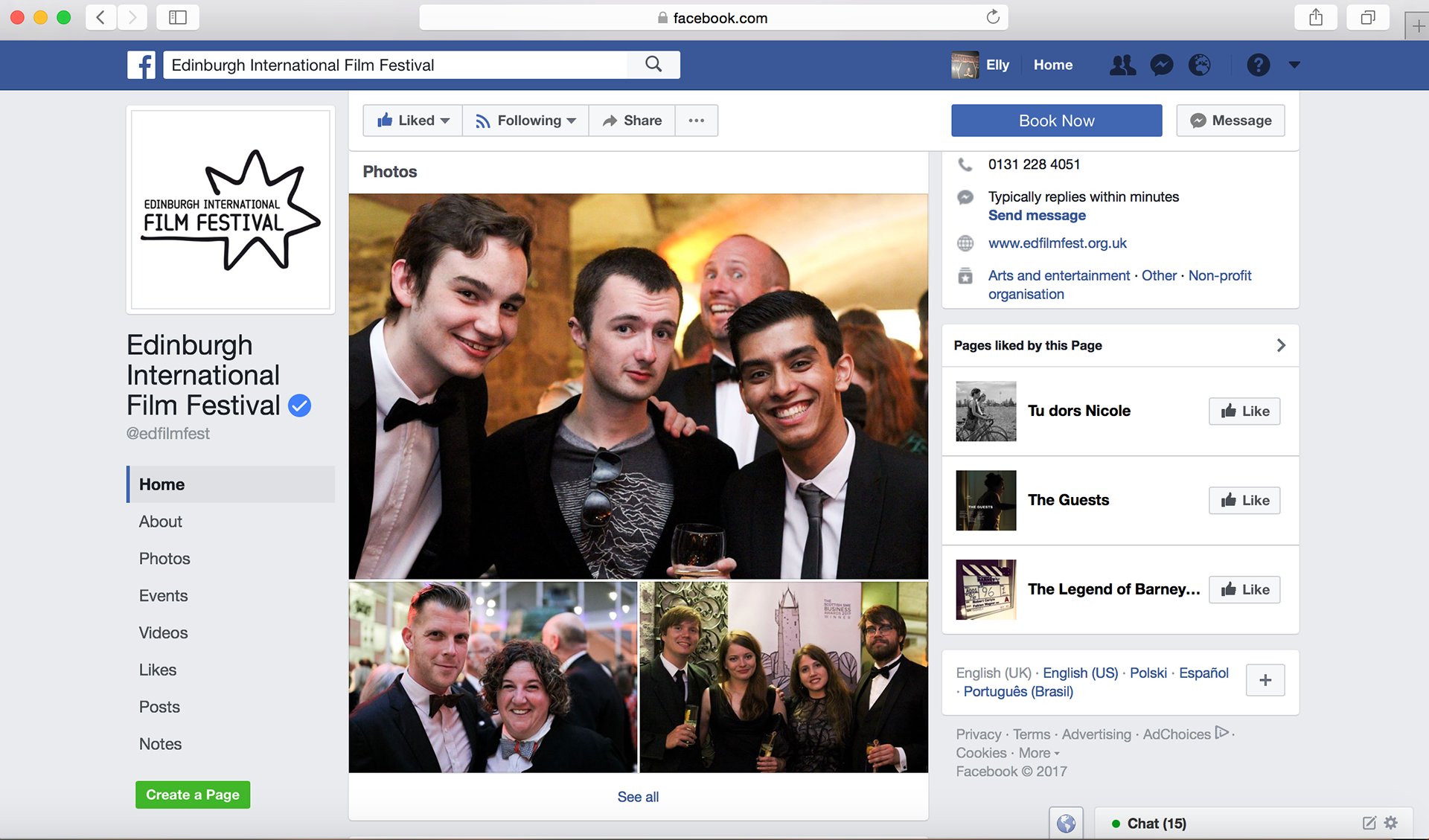
Task: Open the Posts section in sidebar
Action: [x=159, y=708]
